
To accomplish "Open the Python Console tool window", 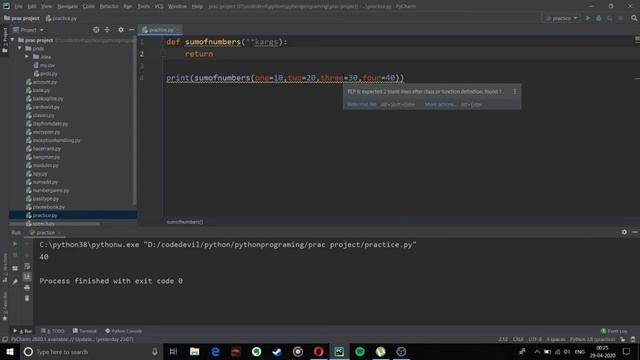I will pos(124,331).
